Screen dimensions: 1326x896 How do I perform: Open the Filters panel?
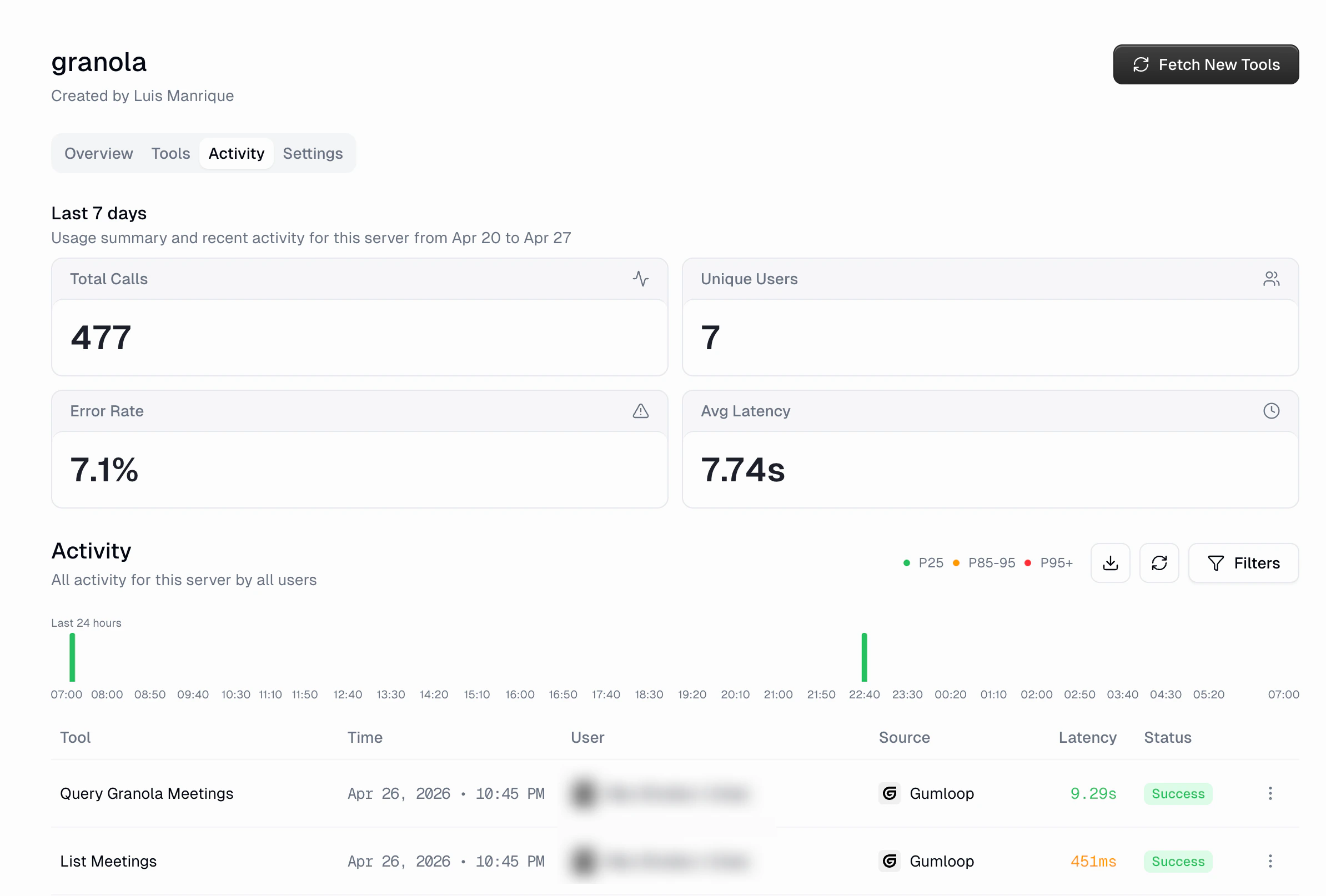[1244, 563]
